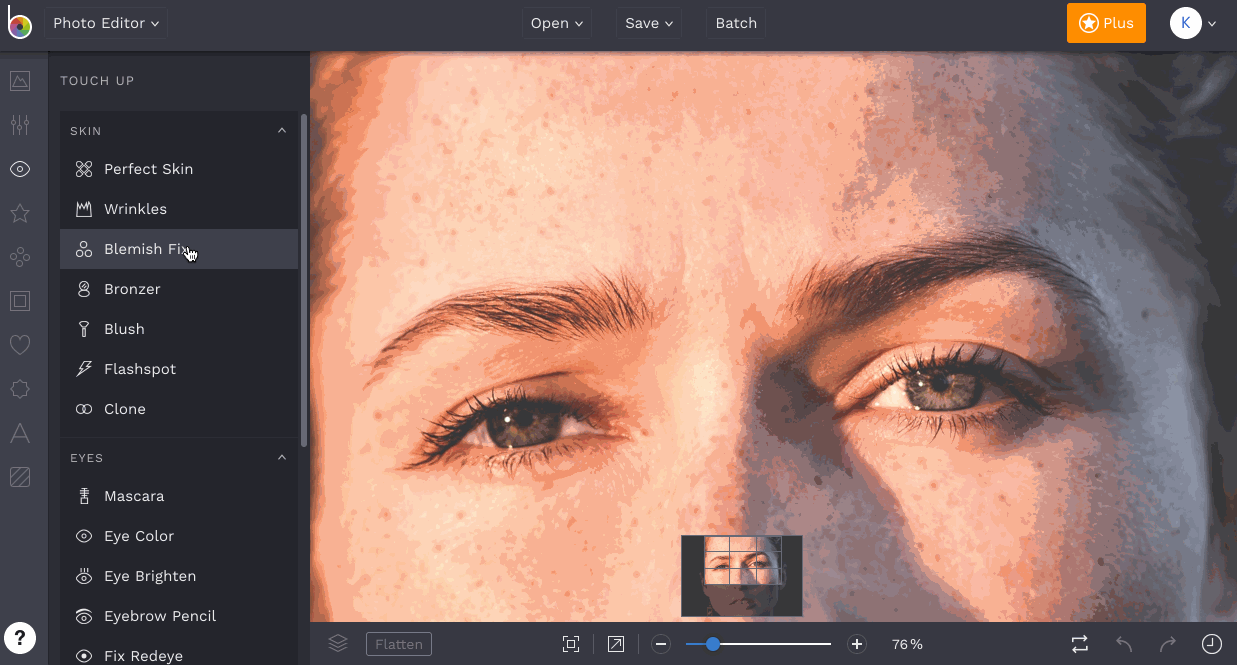This screenshot has width=1237, height=665.
Task: Click the Flatten button
Action: coord(399,645)
